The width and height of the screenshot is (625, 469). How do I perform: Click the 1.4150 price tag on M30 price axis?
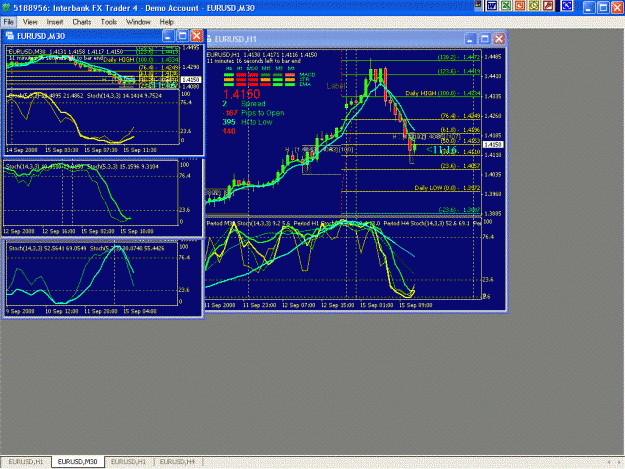[191, 80]
